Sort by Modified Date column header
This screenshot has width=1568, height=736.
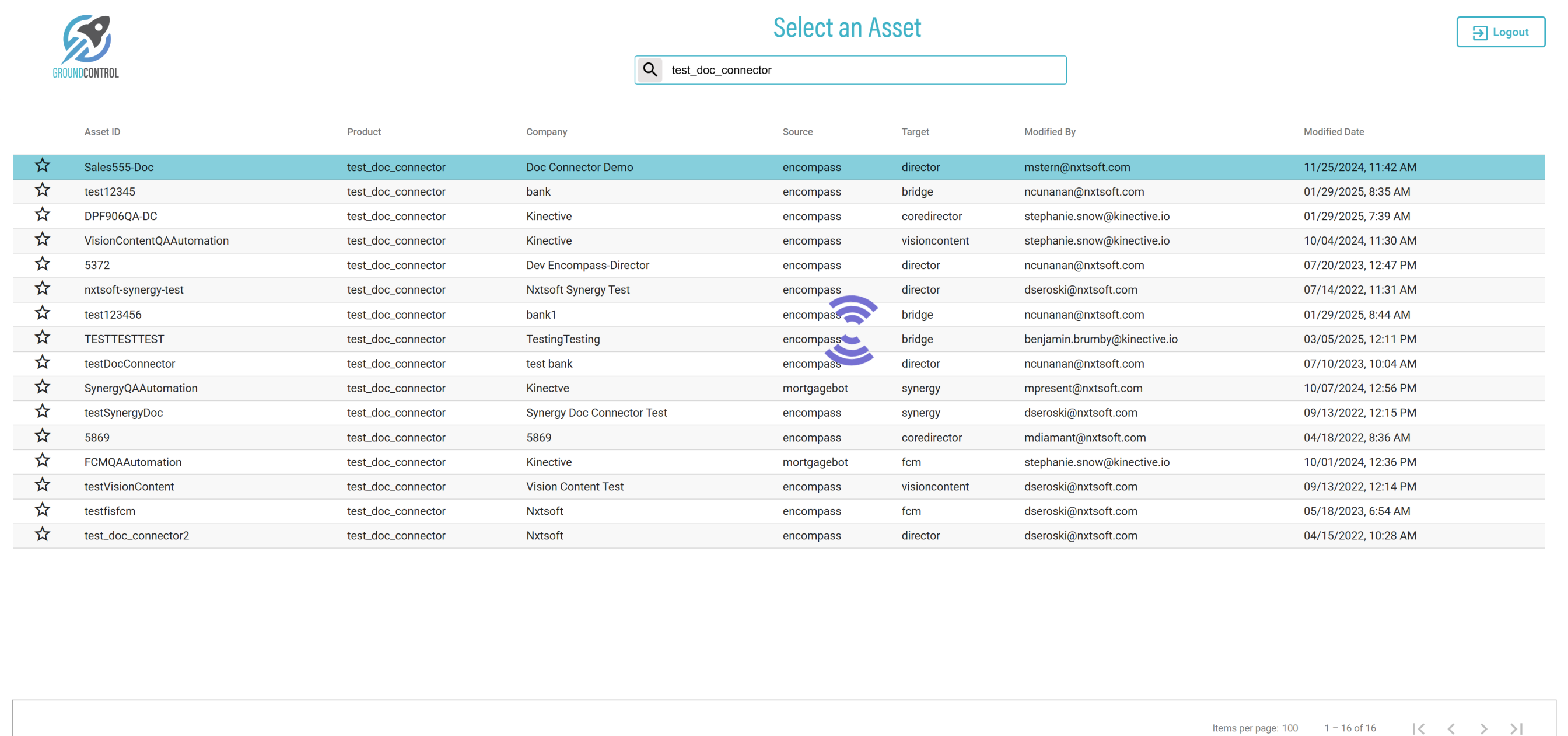tap(1333, 131)
